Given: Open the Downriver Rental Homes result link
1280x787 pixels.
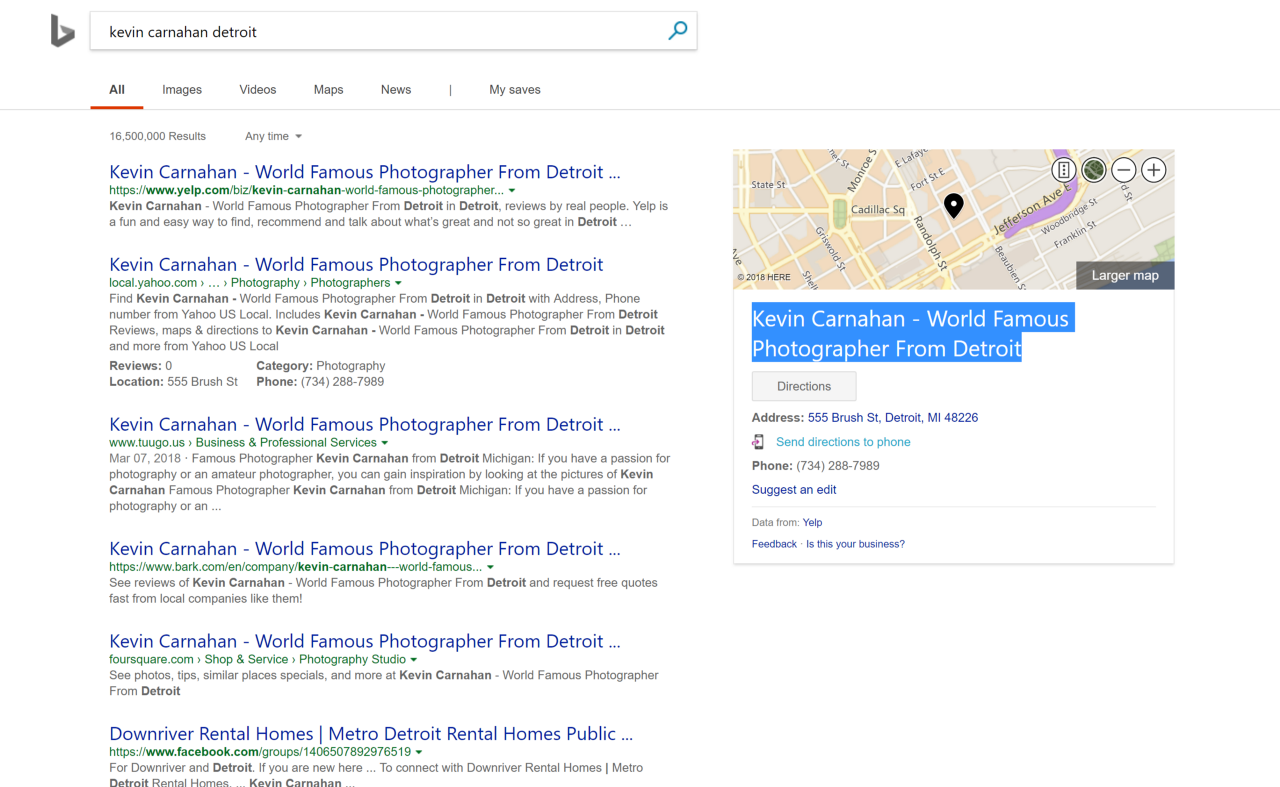Looking at the screenshot, I should pos(371,734).
